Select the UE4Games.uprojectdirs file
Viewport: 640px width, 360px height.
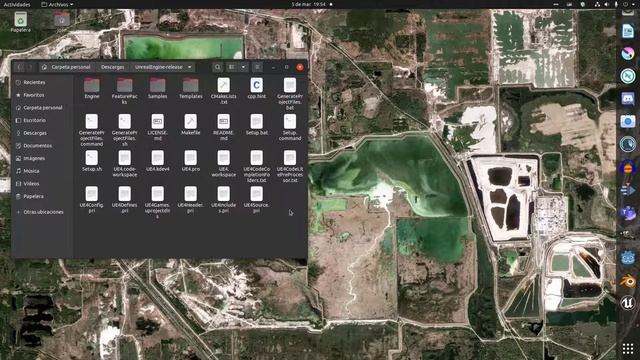point(158,202)
